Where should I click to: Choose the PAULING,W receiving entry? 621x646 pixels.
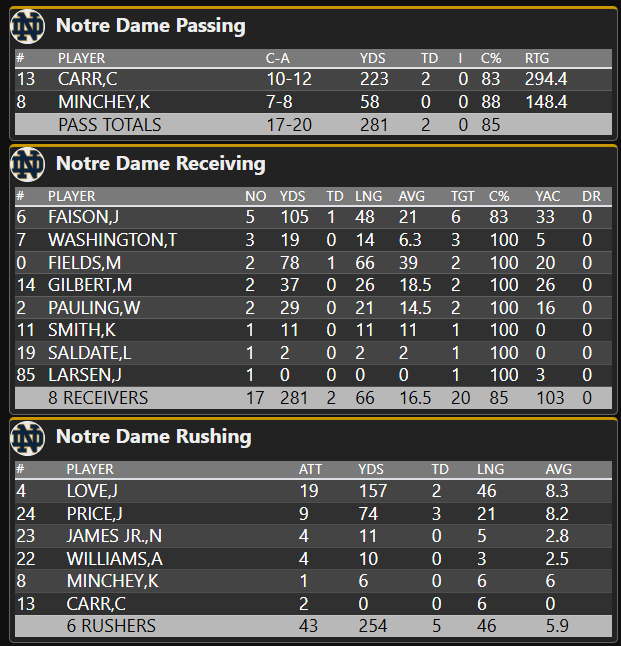tap(93, 307)
